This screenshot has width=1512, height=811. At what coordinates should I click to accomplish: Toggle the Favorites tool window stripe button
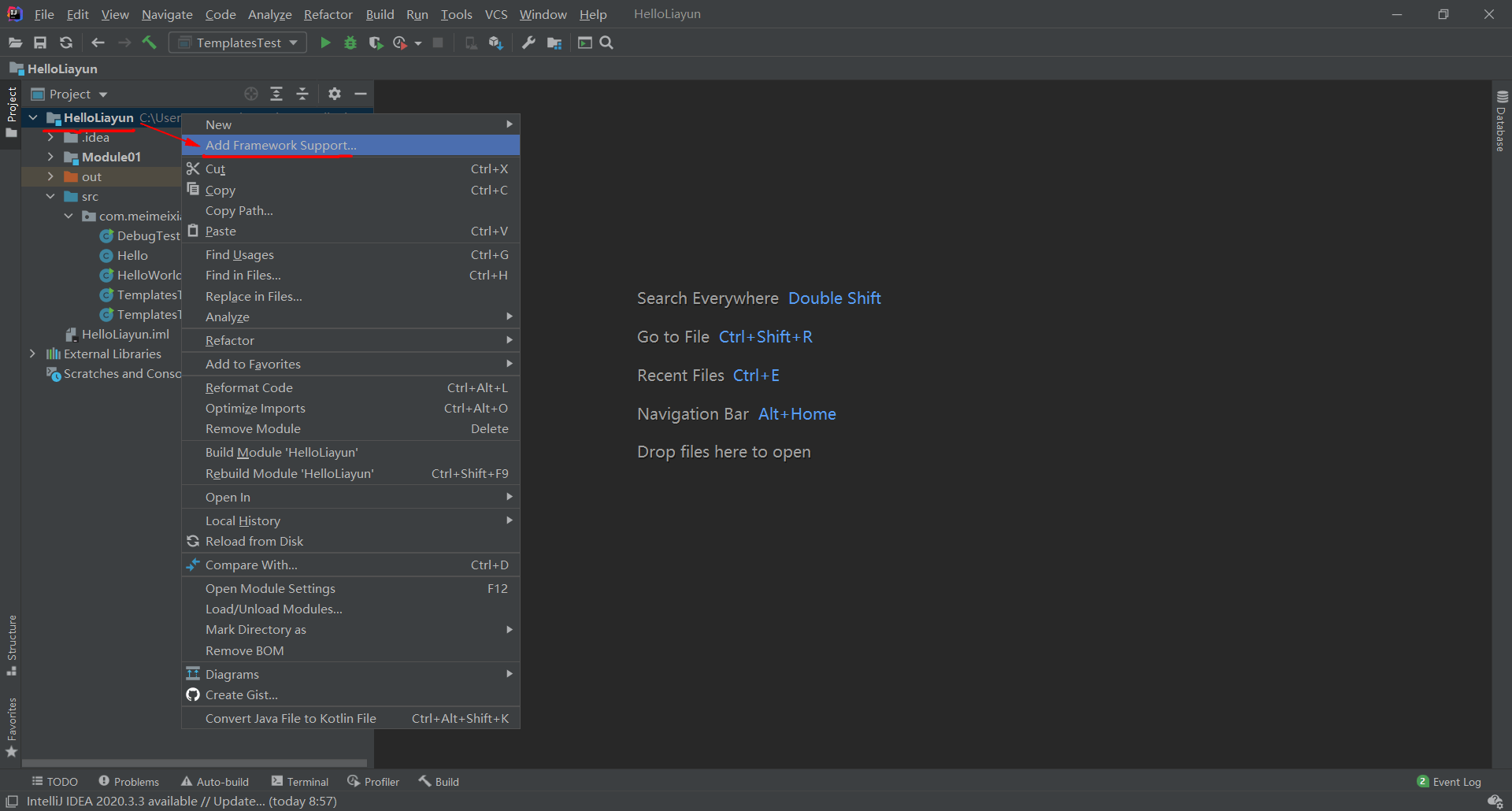pos(11,728)
